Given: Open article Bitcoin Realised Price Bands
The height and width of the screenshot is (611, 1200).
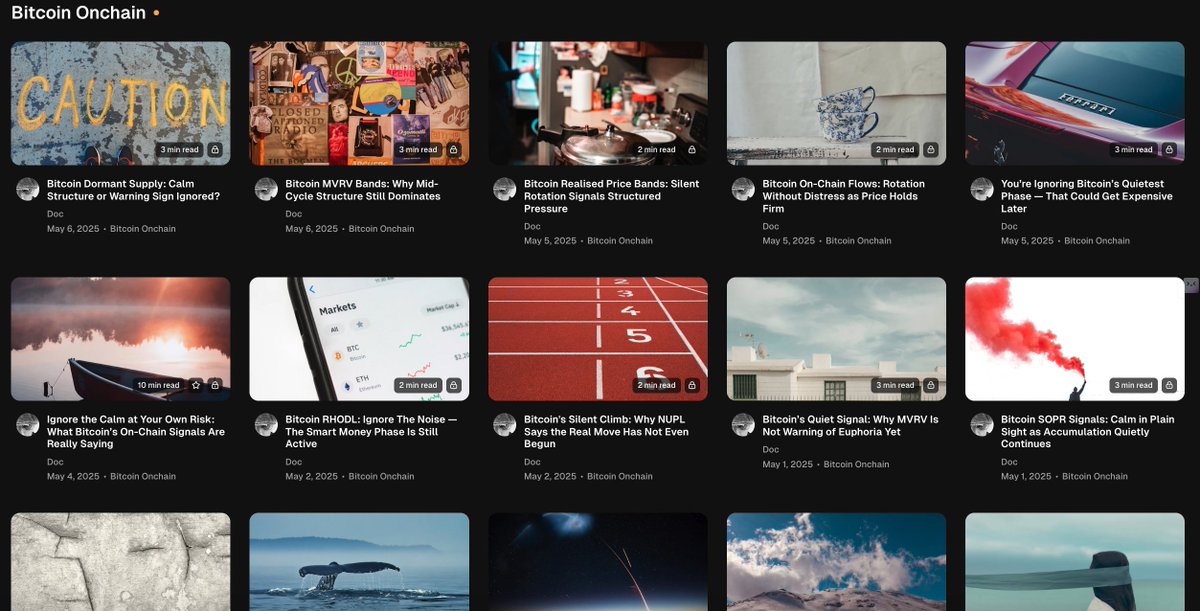Looking at the screenshot, I should (x=611, y=196).
